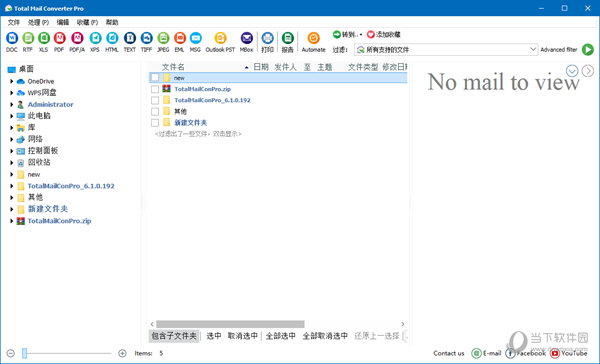This screenshot has height=364, width=600.
Task: Click 全部取消选中 to uncheck all
Action: pyautogui.click(x=325, y=336)
